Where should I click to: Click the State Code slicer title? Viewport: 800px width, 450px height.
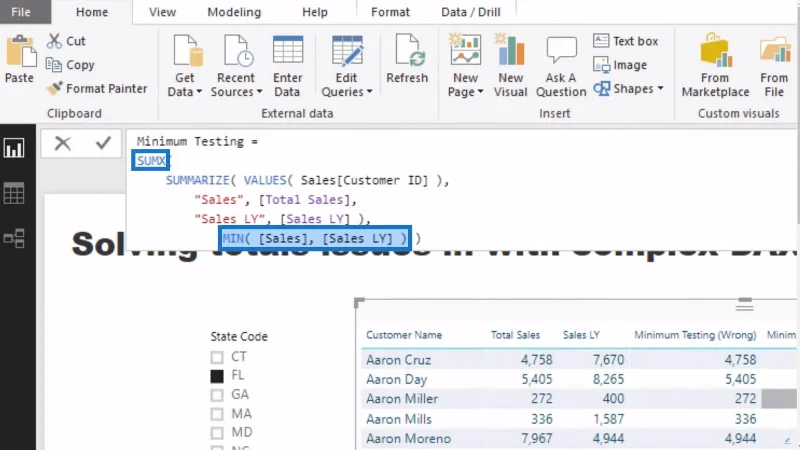[239, 337]
